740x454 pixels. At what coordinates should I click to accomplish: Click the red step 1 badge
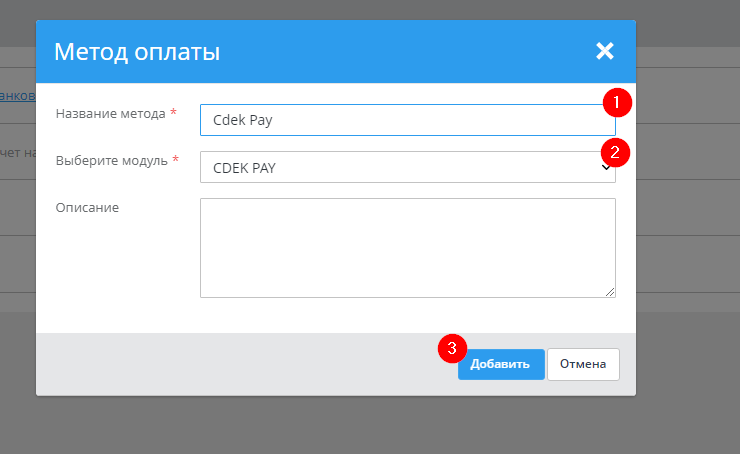pyautogui.click(x=616, y=101)
